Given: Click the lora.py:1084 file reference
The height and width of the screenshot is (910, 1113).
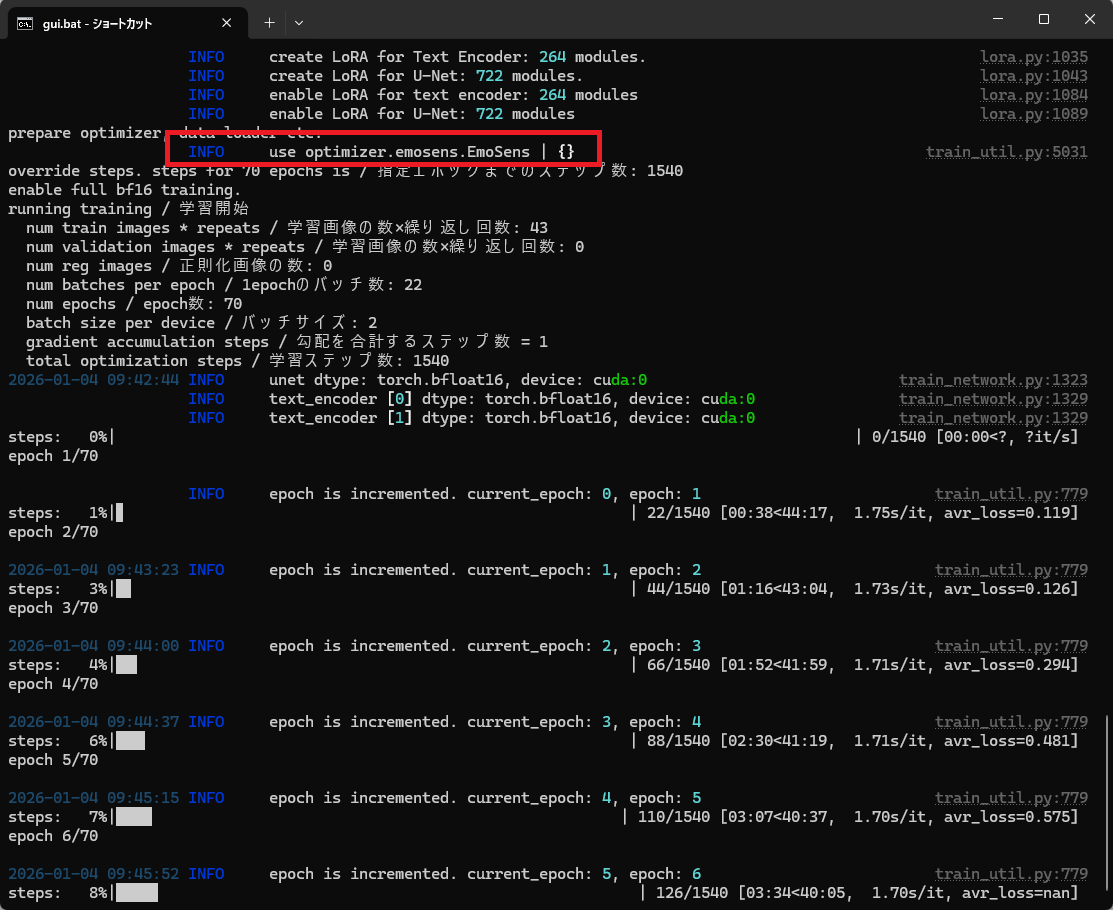Looking at the screenshot, I should tap(1033, 95).
